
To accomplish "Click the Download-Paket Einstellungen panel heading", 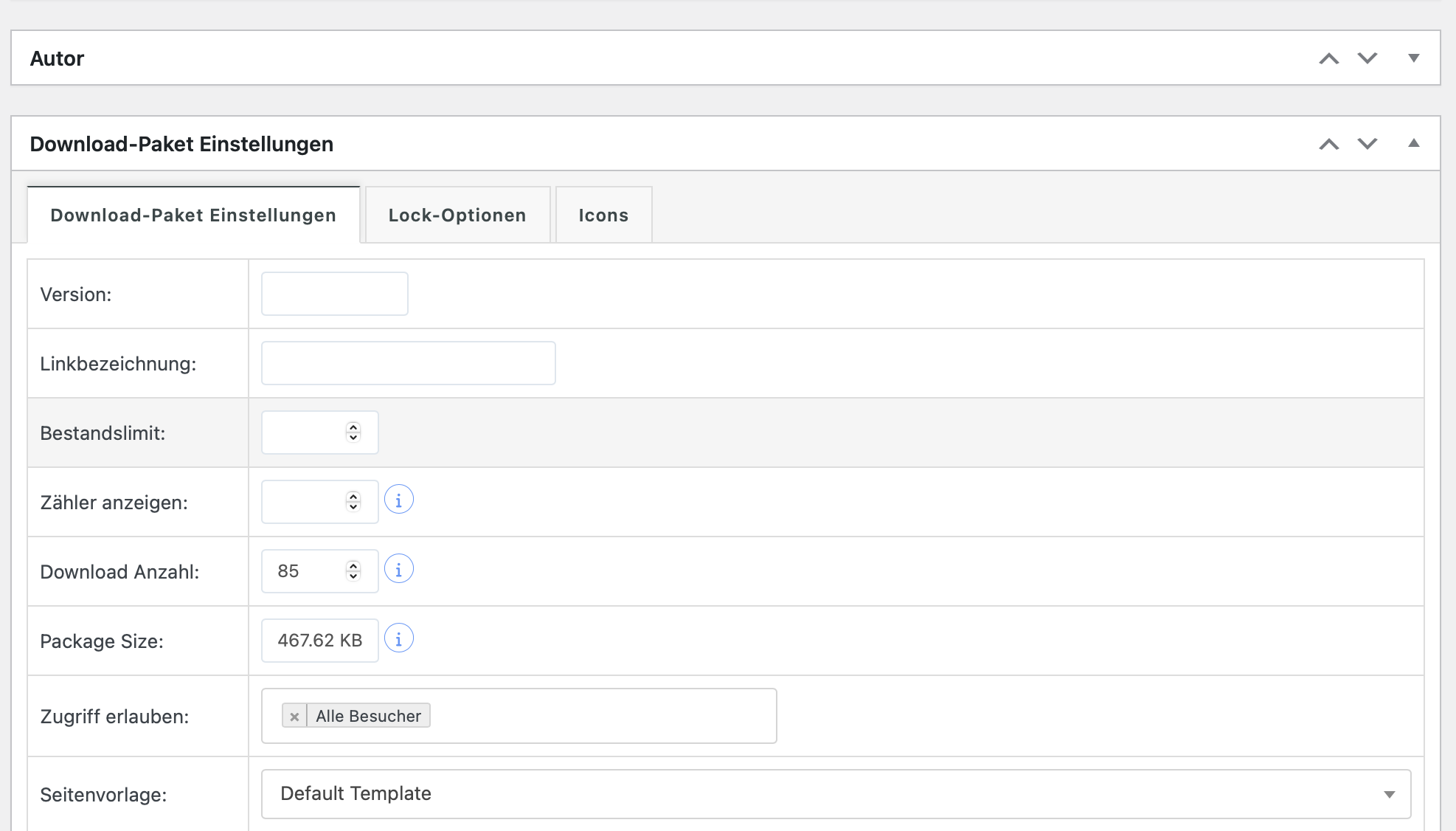I will point(181,144).
